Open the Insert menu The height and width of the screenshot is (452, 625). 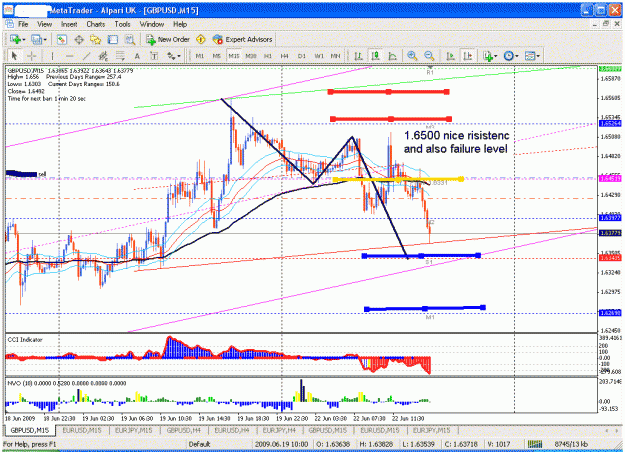pyautogui.click(x=69, y=24)
